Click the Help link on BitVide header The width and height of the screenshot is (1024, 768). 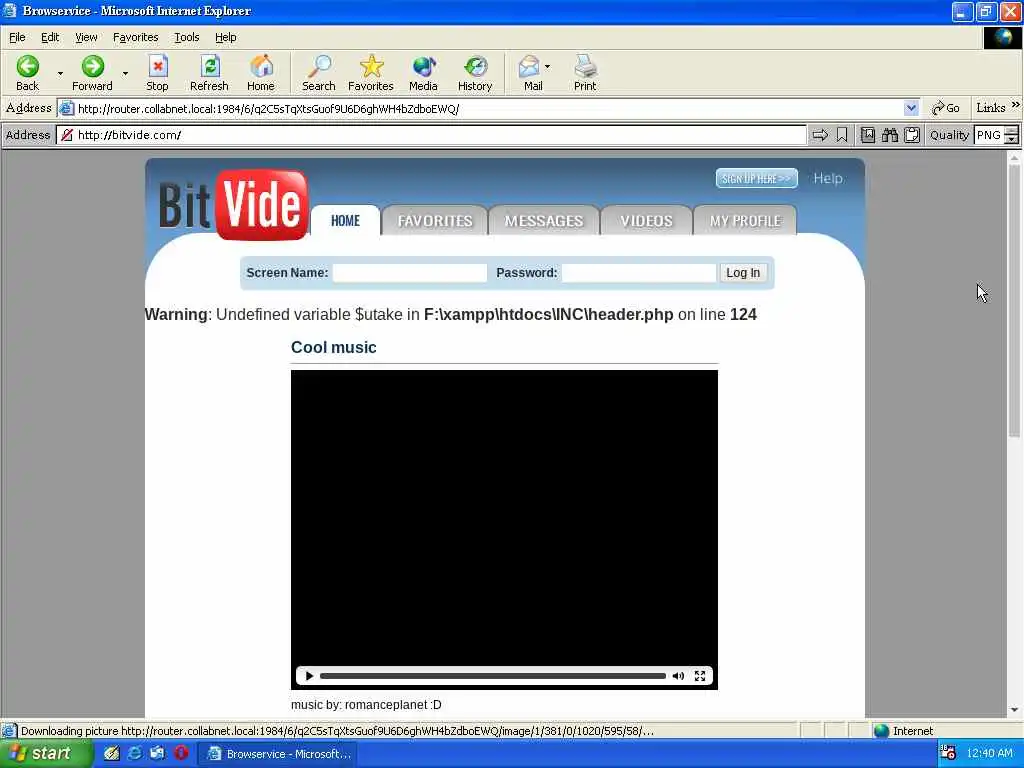827,178
